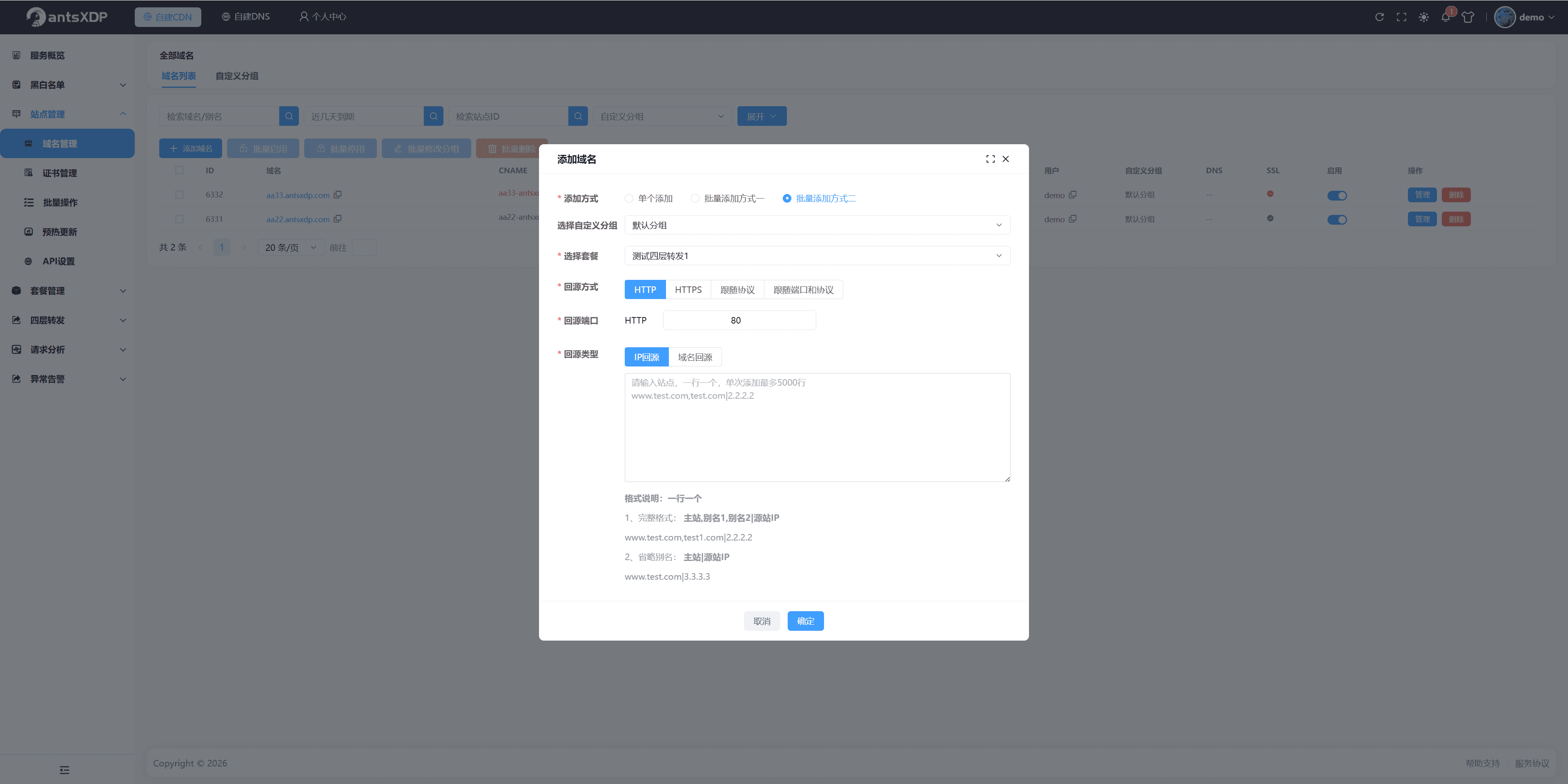Toggle enable switch for row 6332
The width and height of the screenshot is (1568, 784).
(x=1337, y=196)
